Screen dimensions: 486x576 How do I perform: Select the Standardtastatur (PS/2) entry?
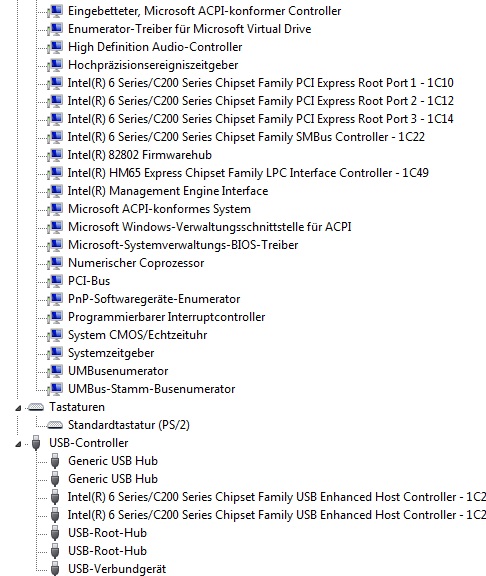pyautogui.click(x=129, y=425)
